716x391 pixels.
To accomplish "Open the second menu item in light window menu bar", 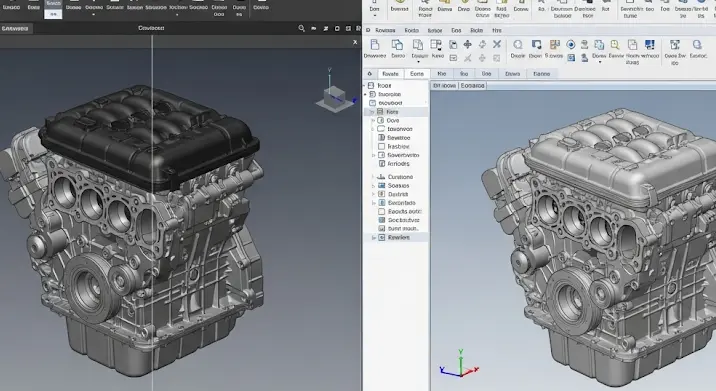I will (411, 30).
